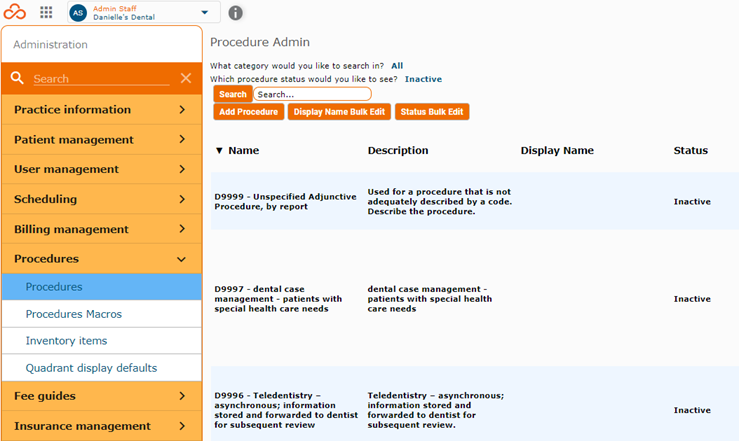Viewport: 739px width, 442px height.
Task: Change category filter link 'All'
Action: click(x=397, y=66)
